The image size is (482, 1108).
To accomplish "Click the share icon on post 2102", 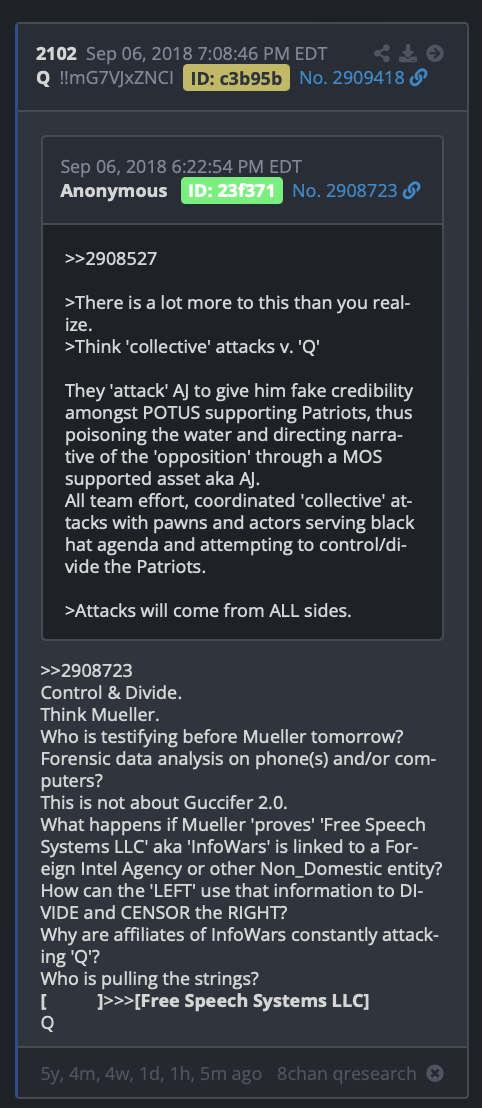I will (382, 53).
